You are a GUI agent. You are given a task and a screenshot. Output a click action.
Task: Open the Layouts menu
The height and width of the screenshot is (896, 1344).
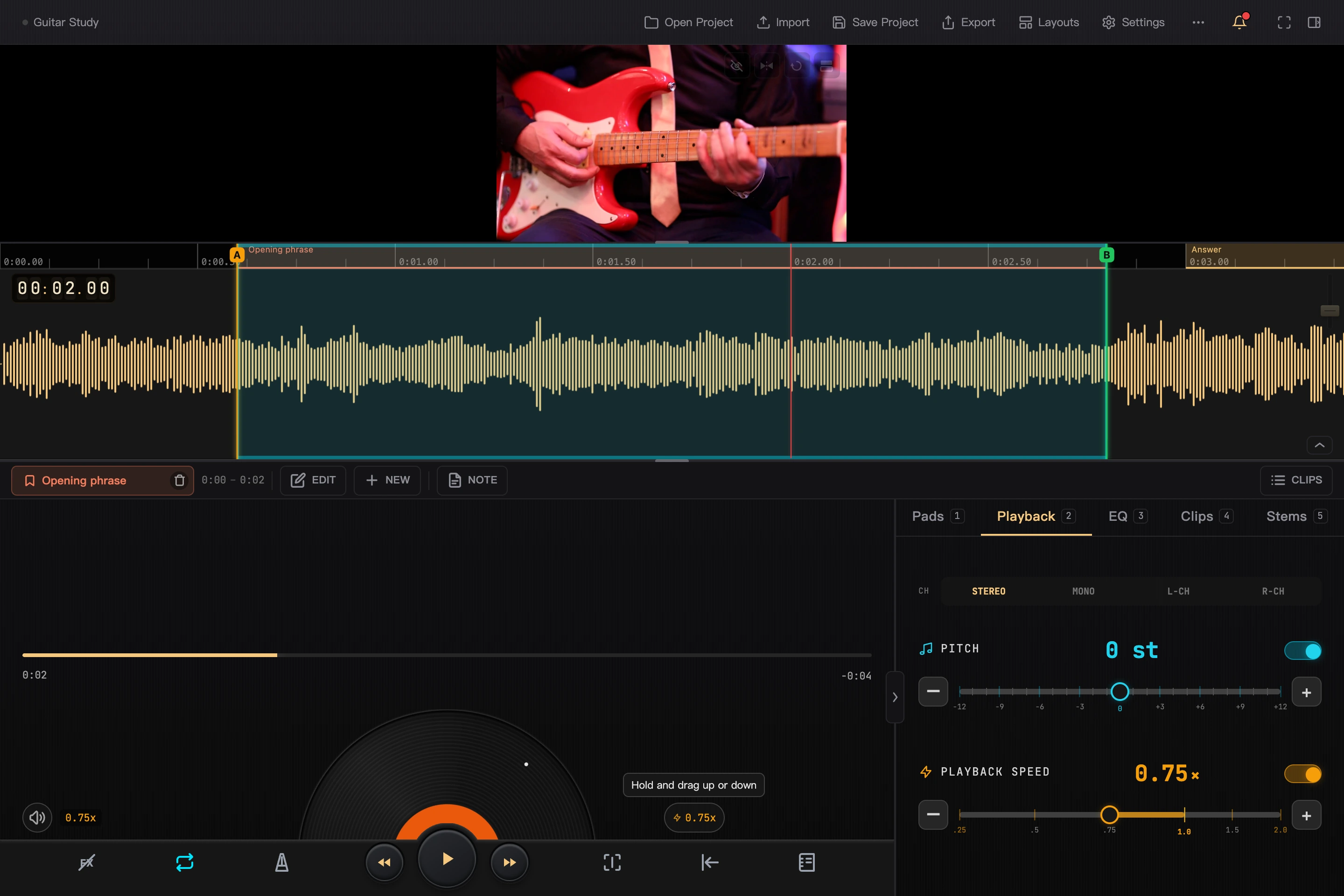1049,22
